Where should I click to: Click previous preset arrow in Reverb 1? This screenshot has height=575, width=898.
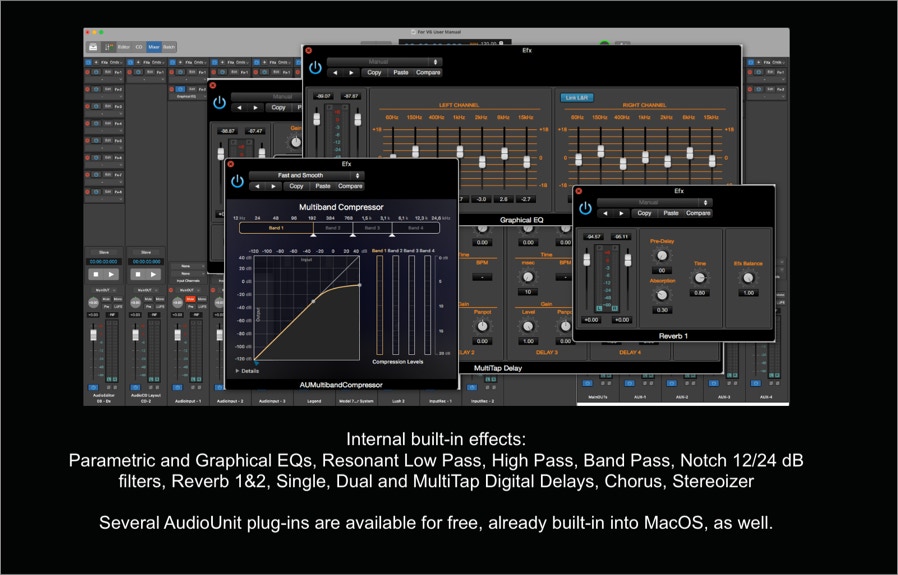(x=605, y=213)
